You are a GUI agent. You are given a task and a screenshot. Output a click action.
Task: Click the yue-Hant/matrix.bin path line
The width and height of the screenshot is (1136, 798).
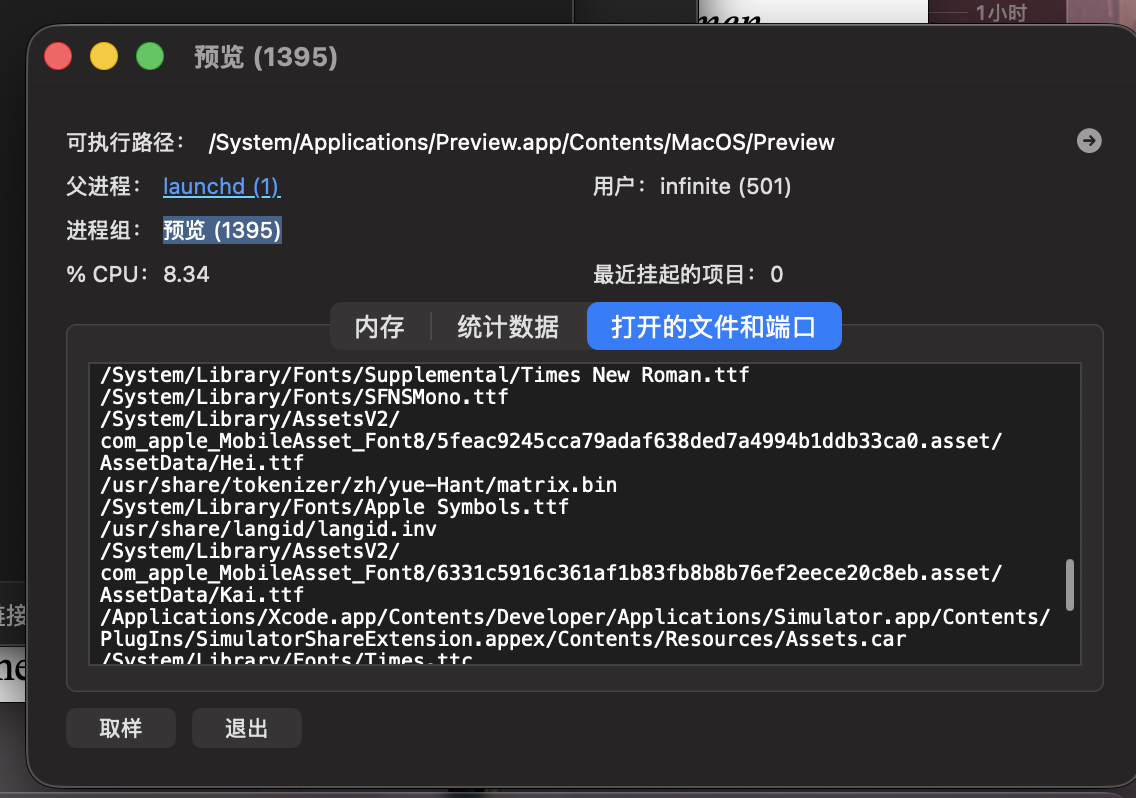[x=359, y=485]
